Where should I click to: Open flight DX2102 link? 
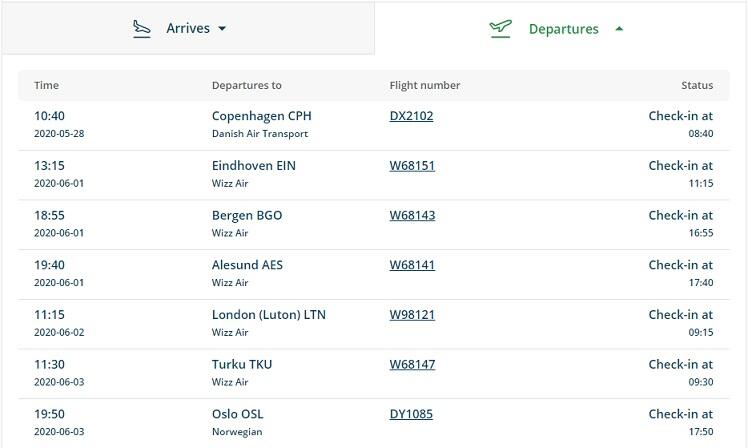click(x=411, y=116)
